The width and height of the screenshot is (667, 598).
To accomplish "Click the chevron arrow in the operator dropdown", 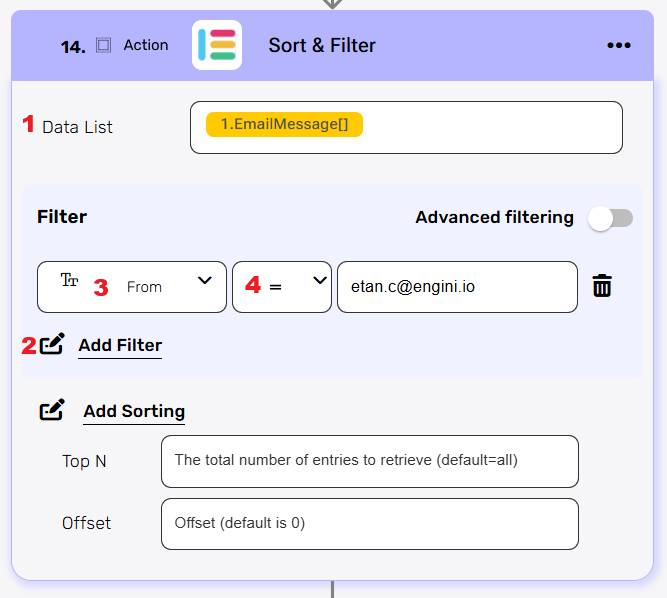I will pos(320,281).
